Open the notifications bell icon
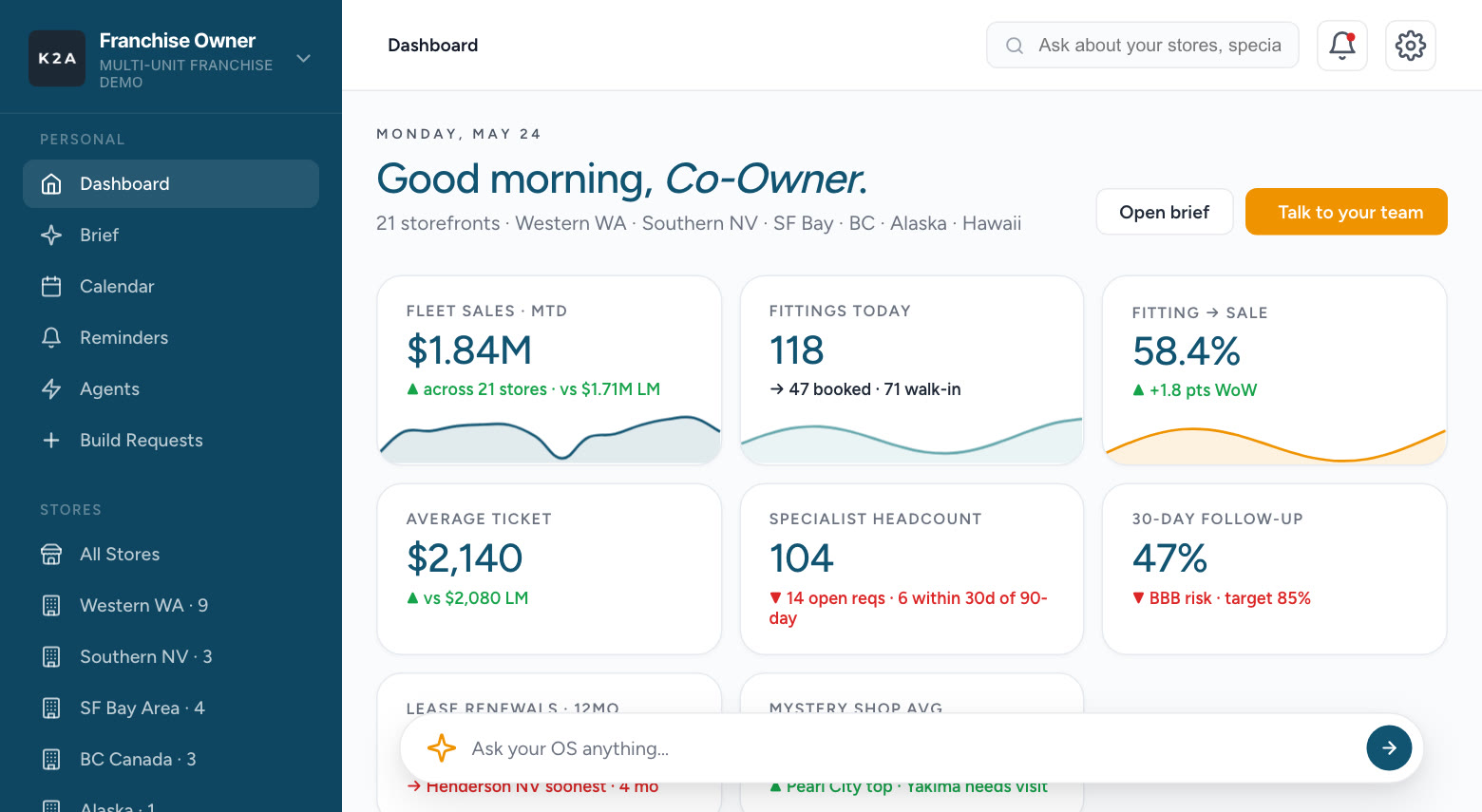Image resolution: width=1482 pixels, height=812 pixels. [x=1341, y=46]
